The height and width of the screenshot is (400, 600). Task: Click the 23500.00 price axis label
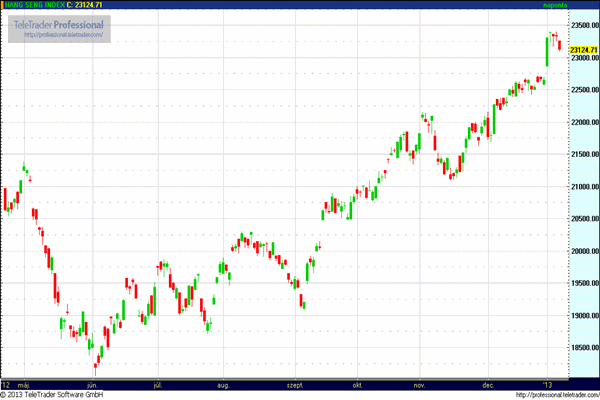click(x=583, y=25)
